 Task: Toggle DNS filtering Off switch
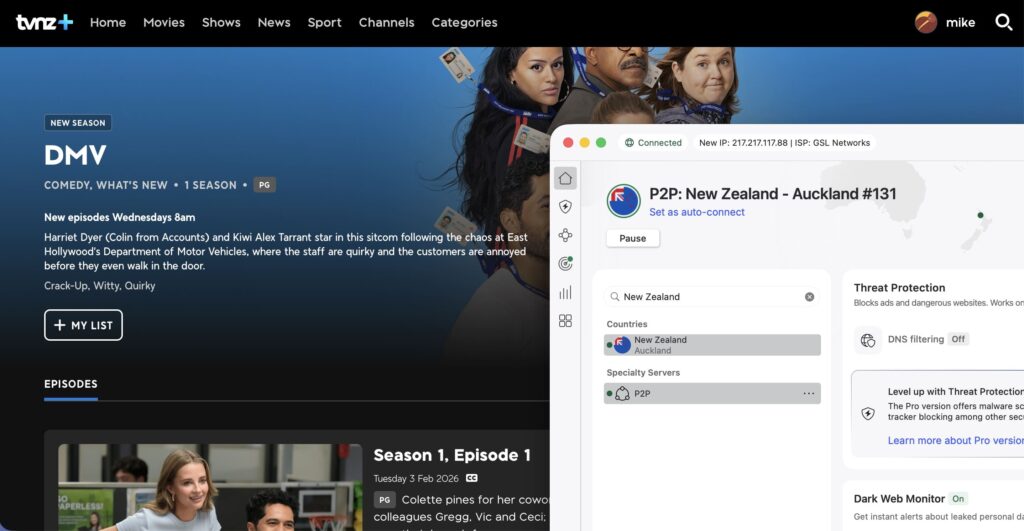click(x=958, y=339)
